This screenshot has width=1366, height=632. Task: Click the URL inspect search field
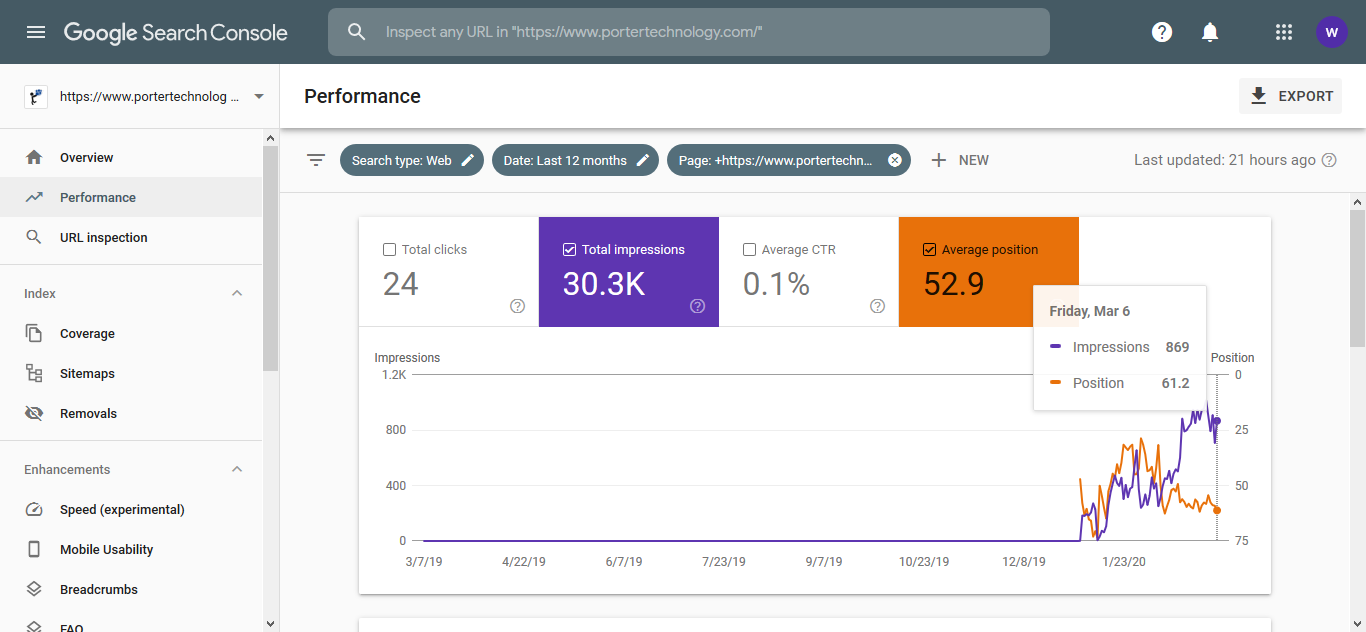(x=689, y=32)
